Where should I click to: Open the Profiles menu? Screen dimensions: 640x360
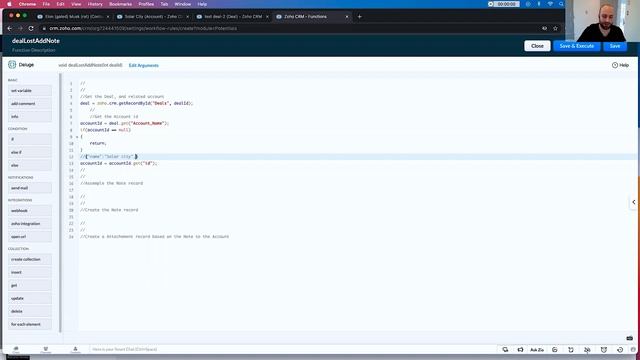(x=146, y=4)
